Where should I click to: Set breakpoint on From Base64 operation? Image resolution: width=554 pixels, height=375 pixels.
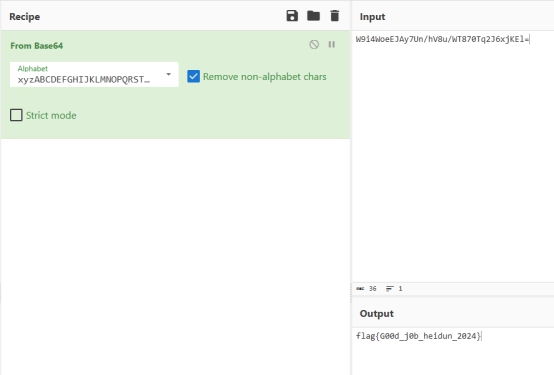(x=331, y=45)
